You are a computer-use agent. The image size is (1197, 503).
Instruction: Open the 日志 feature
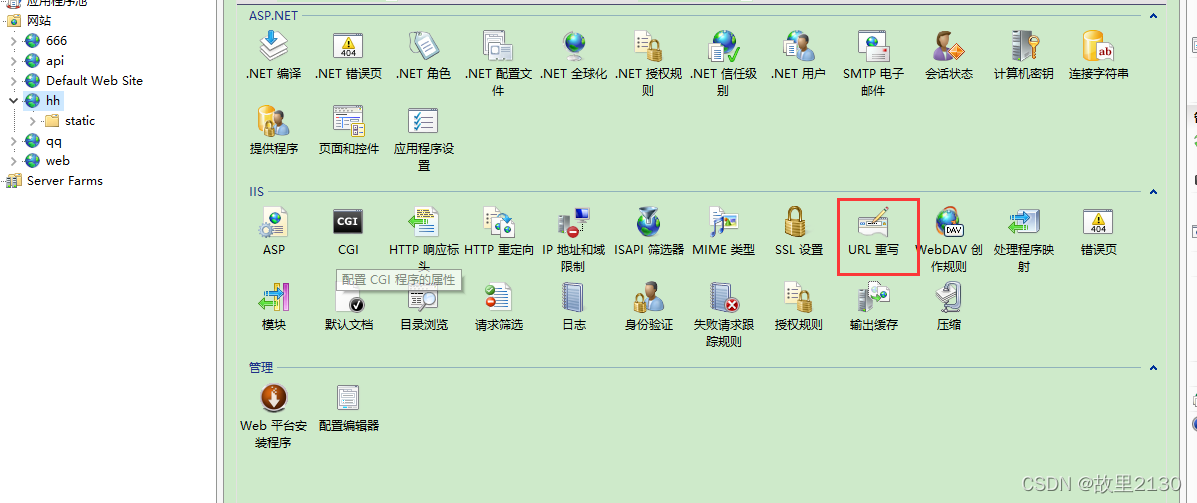click(x=573, y=306)
